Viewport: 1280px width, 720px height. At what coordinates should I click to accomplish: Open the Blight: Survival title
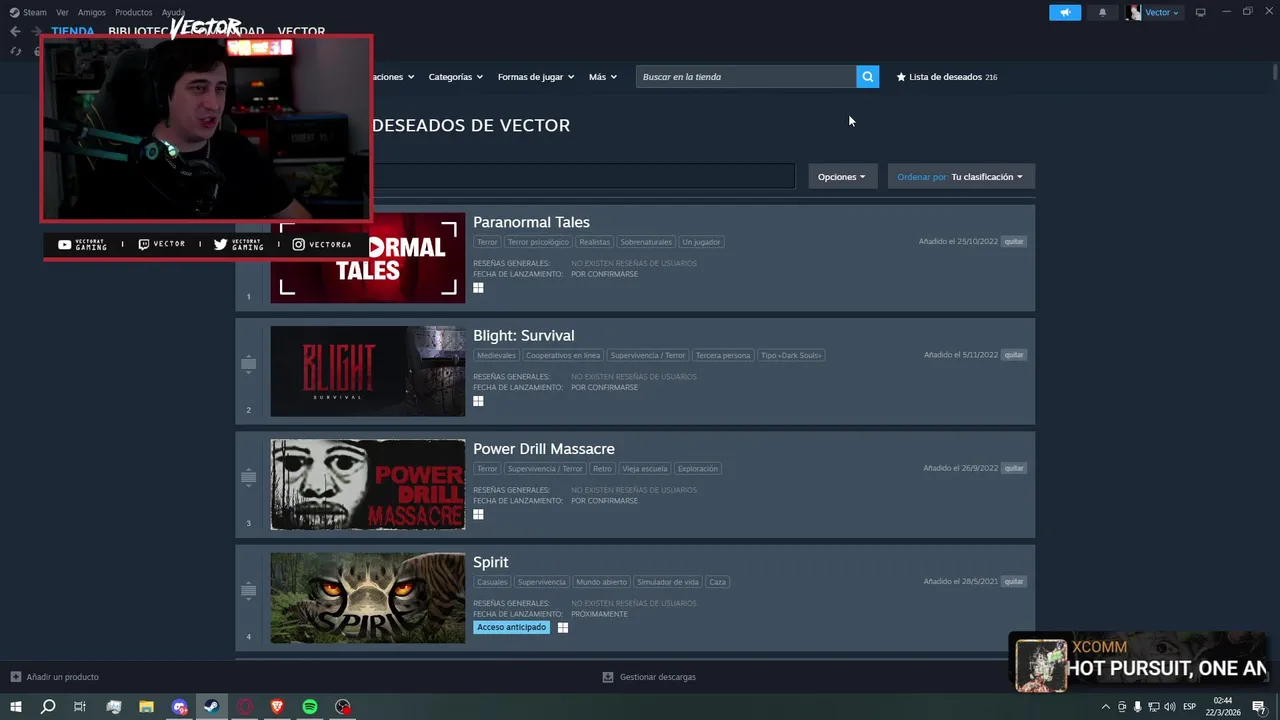tap(523, 335)
